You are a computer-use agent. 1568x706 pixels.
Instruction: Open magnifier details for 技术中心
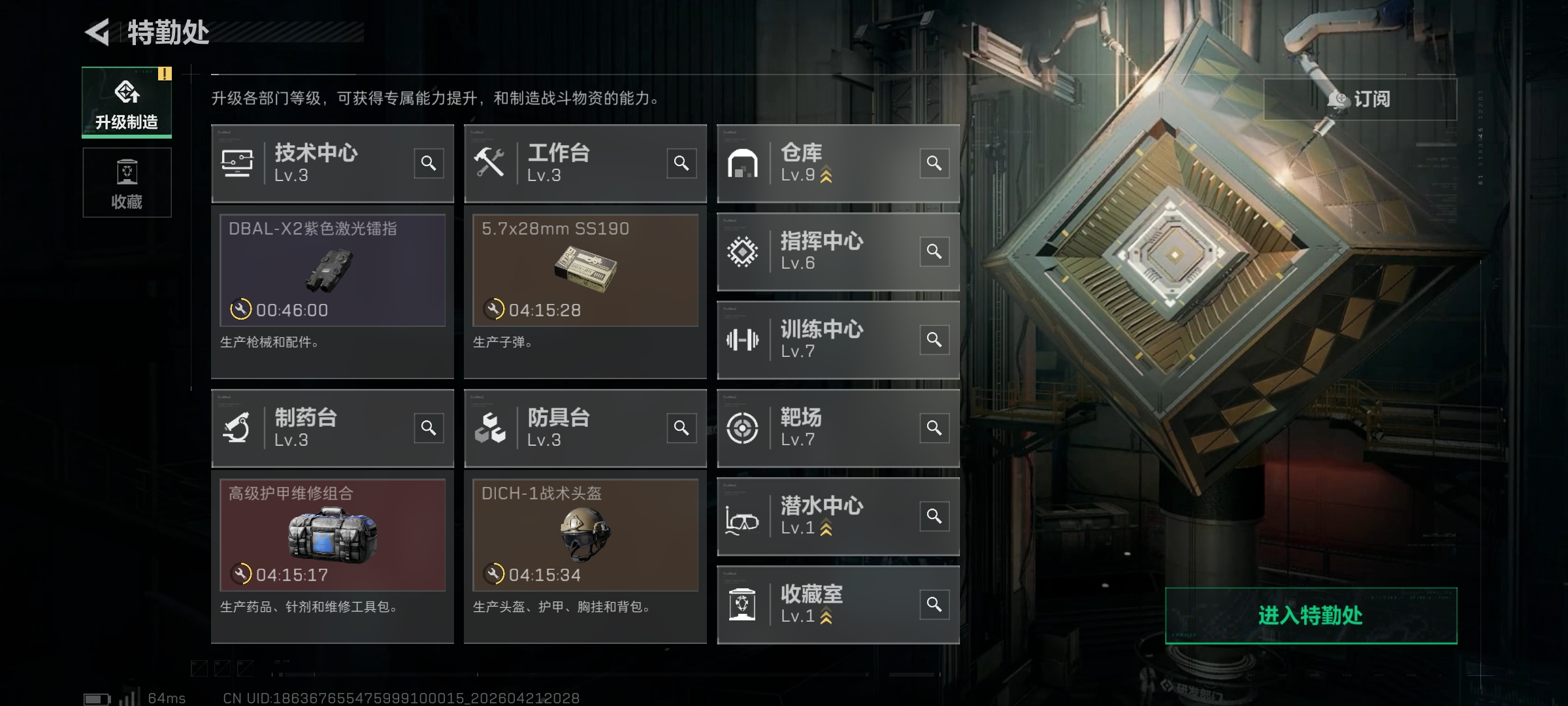(x=429, y=163)
